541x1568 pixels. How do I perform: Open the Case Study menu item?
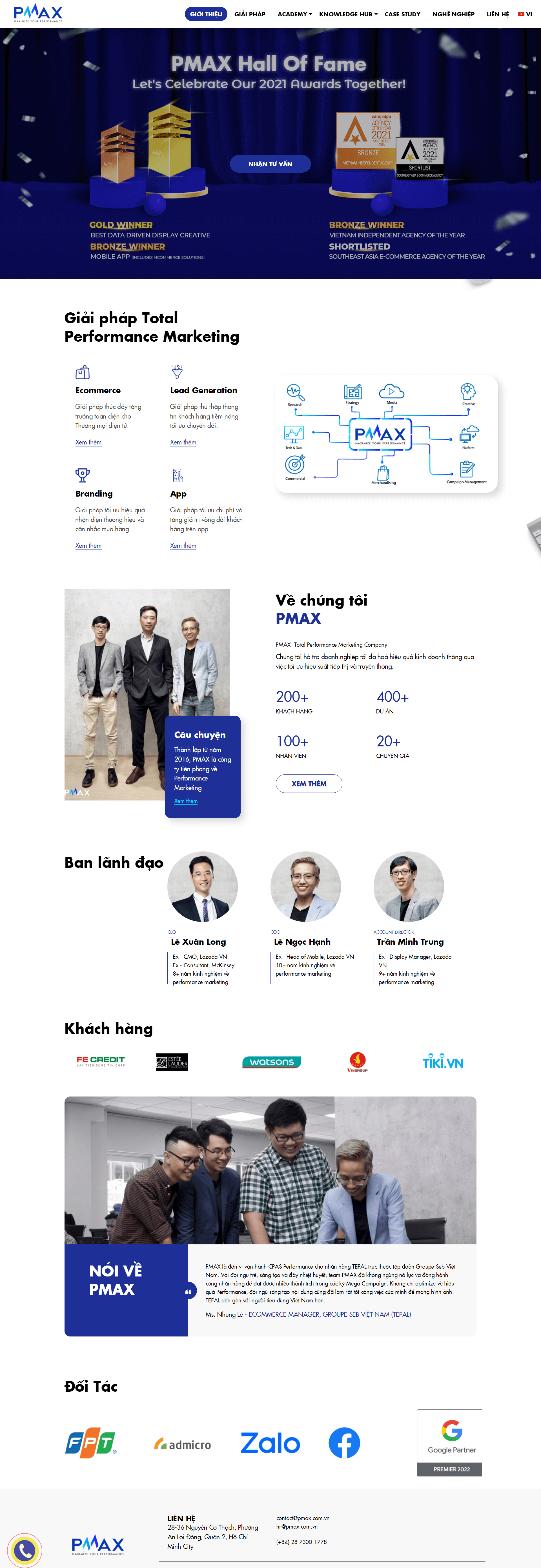pyautogui.click(x=402, y=14)
